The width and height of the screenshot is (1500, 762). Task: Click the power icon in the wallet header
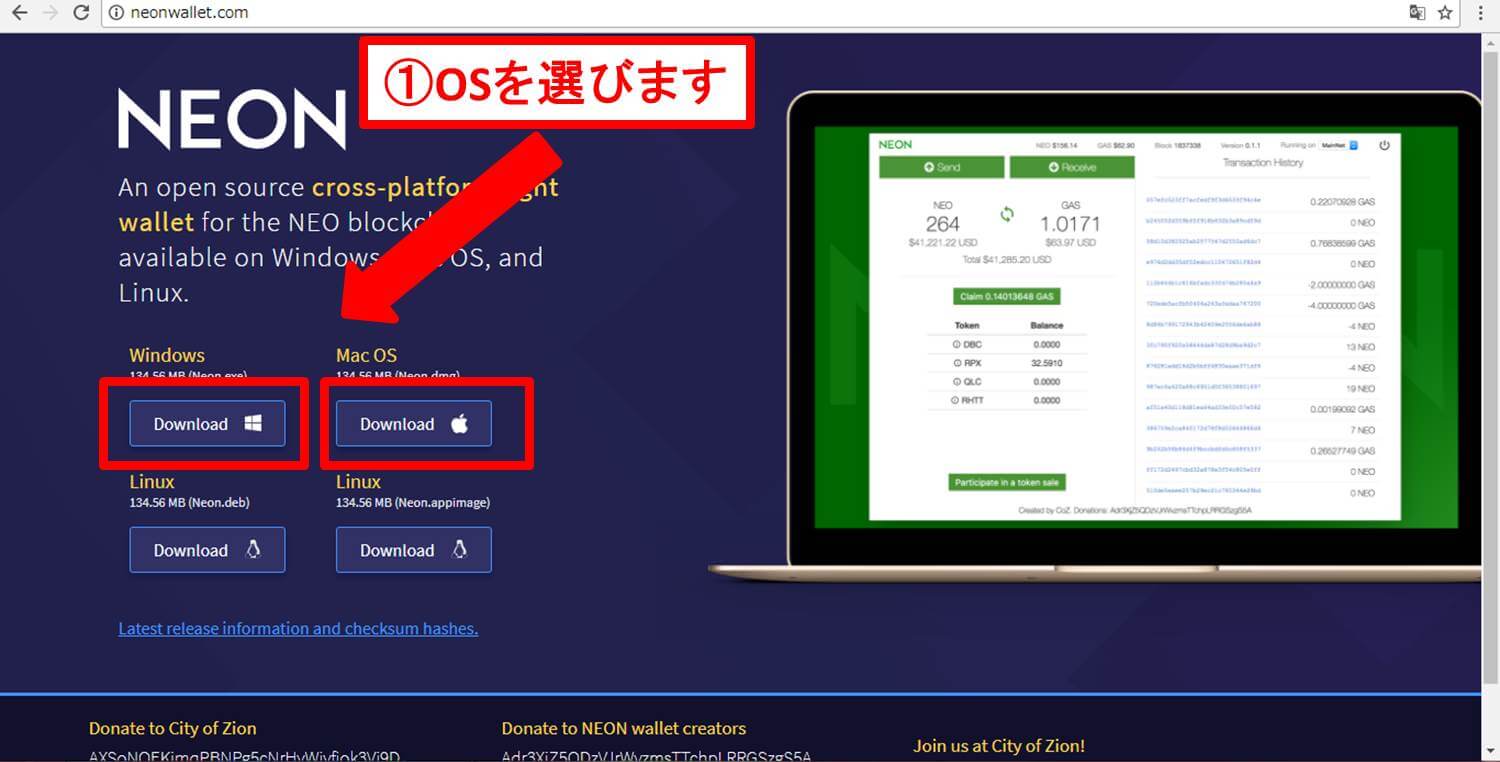click(1385, 145)
